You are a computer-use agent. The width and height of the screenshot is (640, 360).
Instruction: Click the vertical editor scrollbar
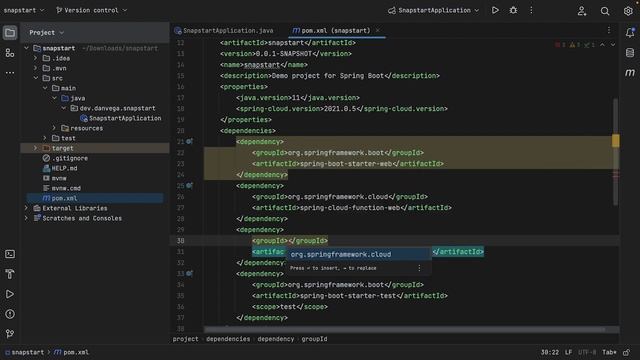pos(616,151)
